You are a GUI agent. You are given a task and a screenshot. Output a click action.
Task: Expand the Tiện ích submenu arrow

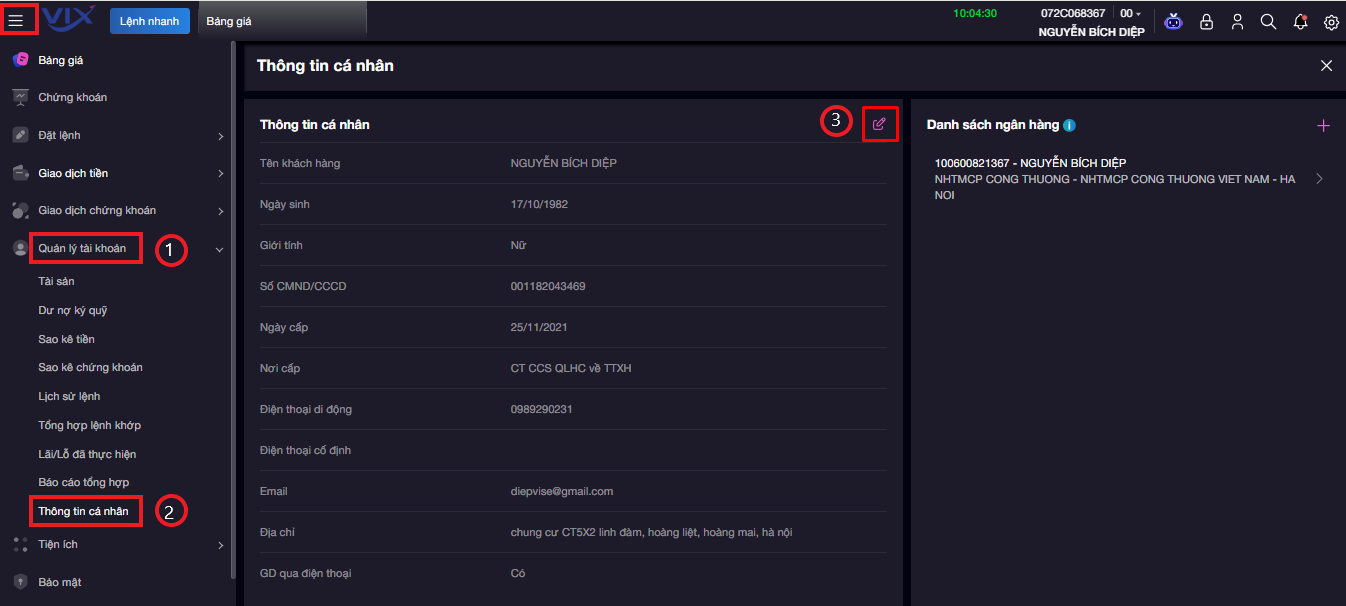tap(220, 545)
